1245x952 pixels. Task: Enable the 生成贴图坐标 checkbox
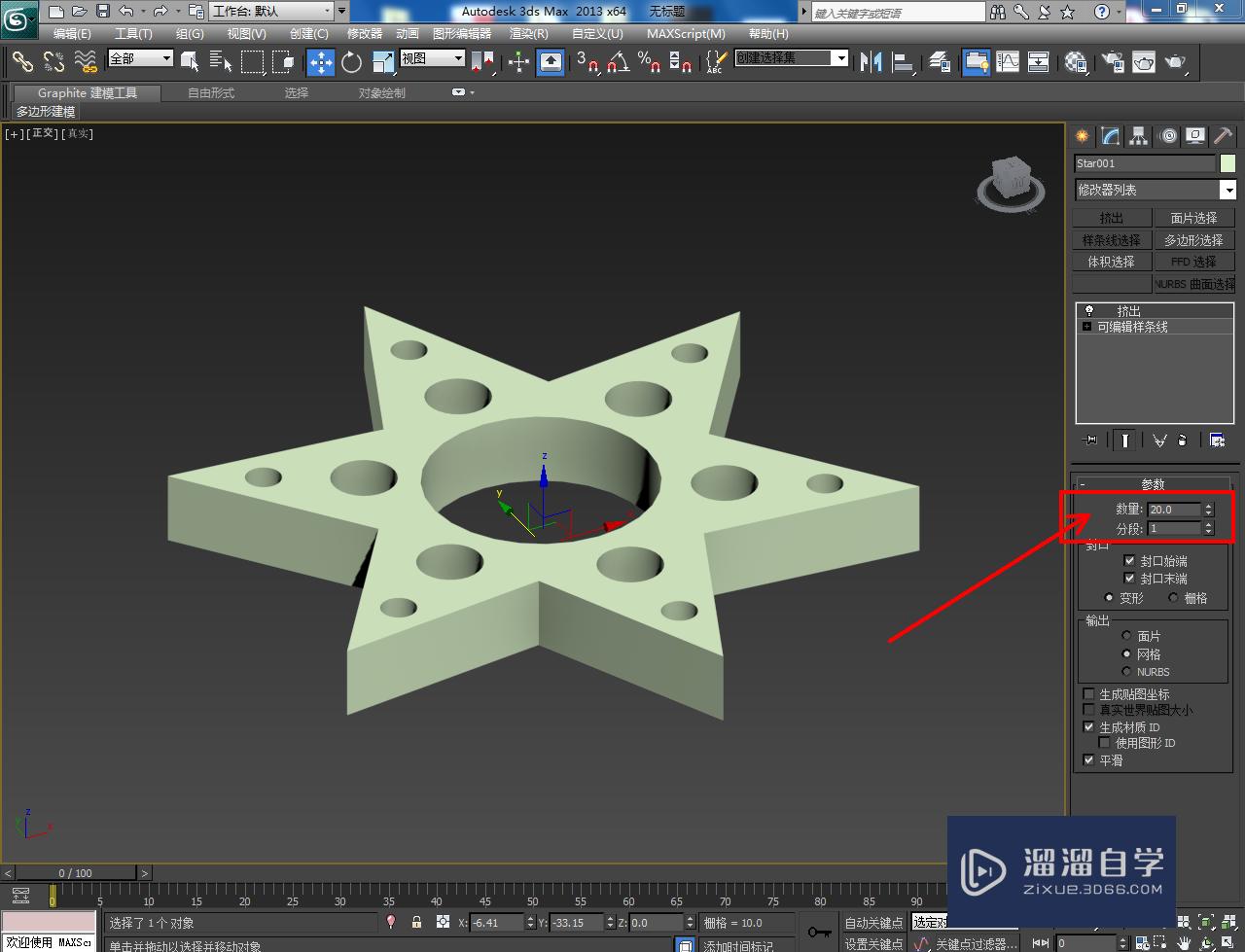coord(1089,694)
